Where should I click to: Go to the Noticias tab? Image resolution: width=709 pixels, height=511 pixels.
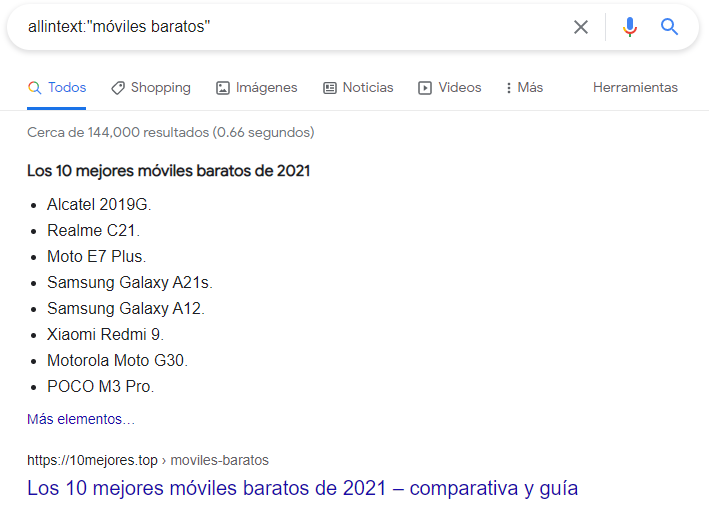click(358, 88)
